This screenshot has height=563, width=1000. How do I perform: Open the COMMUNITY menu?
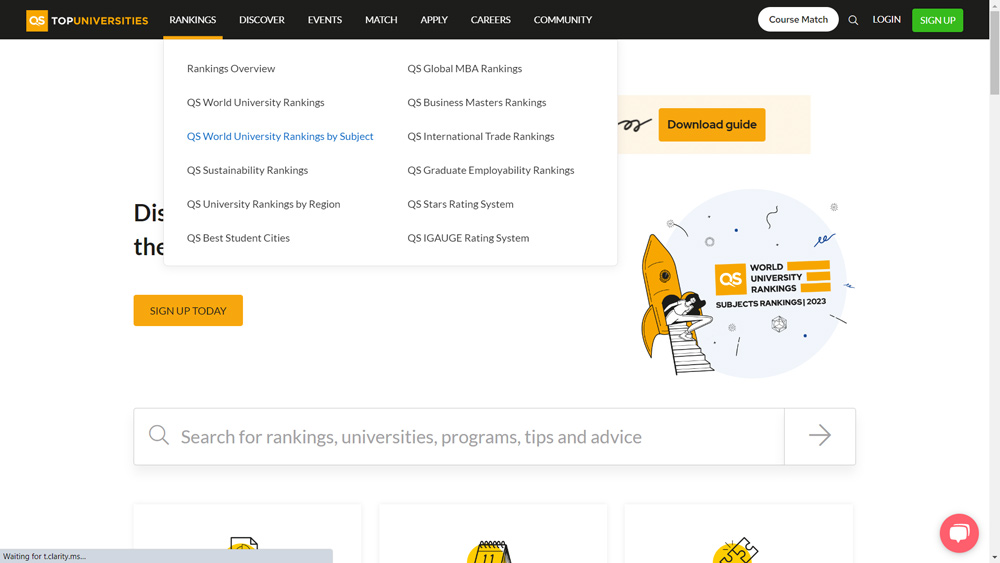[x=562, y=20]
